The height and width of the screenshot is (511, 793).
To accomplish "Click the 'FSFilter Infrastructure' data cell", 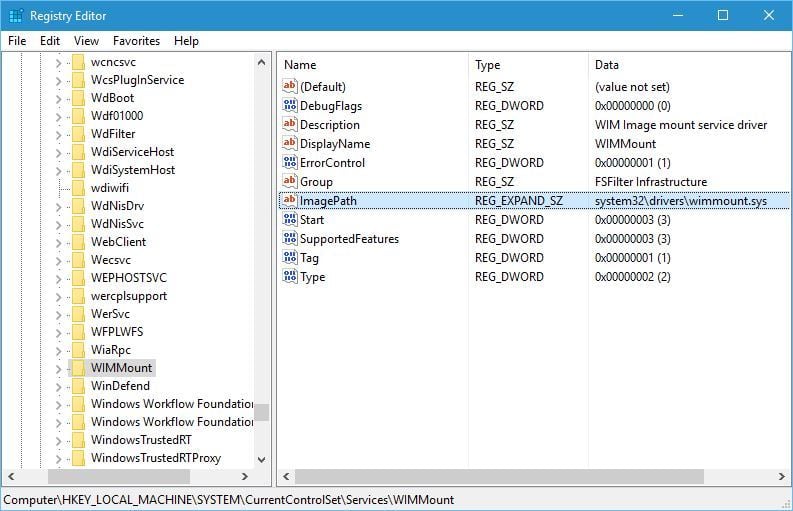I will [x=651, y=182].
